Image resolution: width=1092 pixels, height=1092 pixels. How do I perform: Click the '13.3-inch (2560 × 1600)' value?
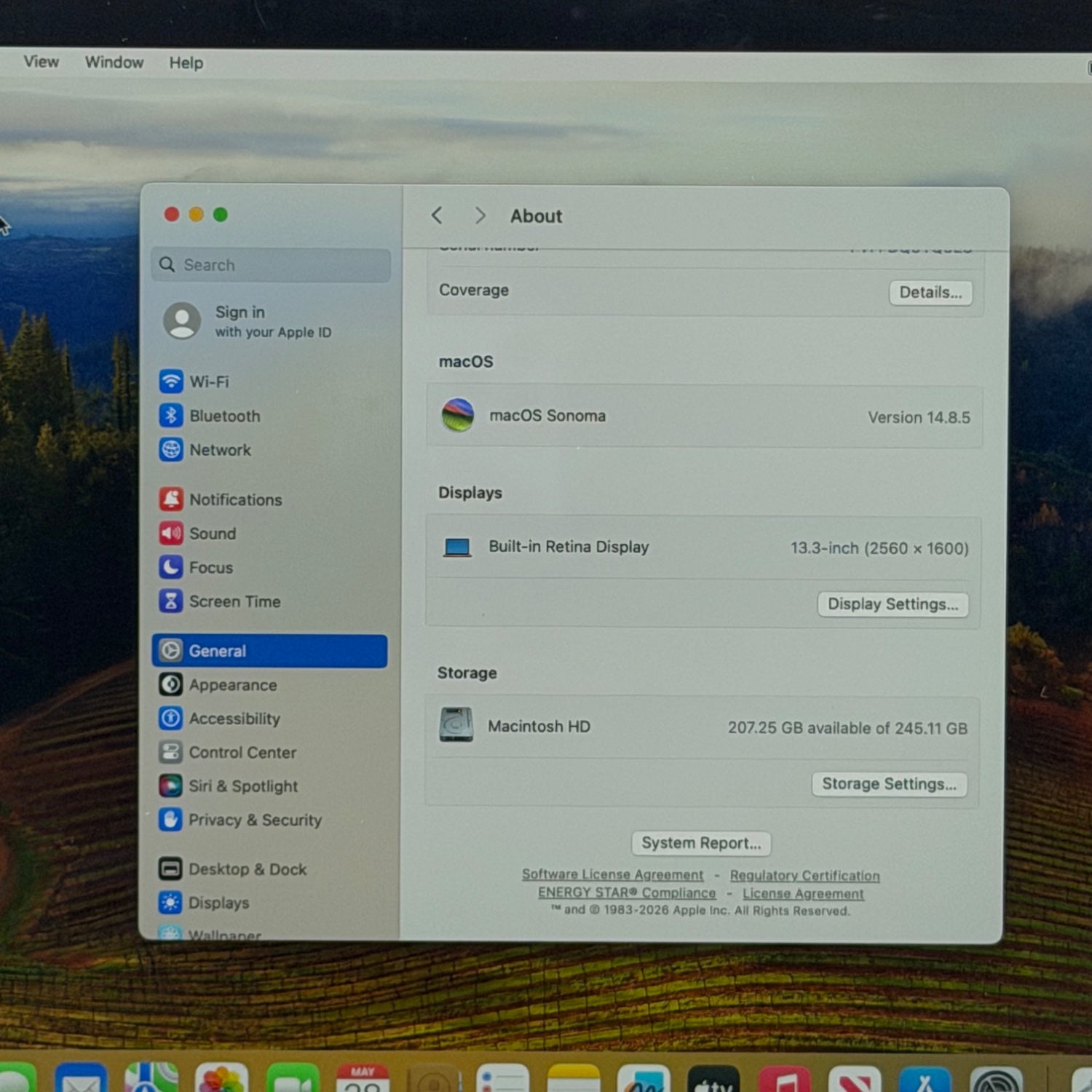click(x=879, y=548)
